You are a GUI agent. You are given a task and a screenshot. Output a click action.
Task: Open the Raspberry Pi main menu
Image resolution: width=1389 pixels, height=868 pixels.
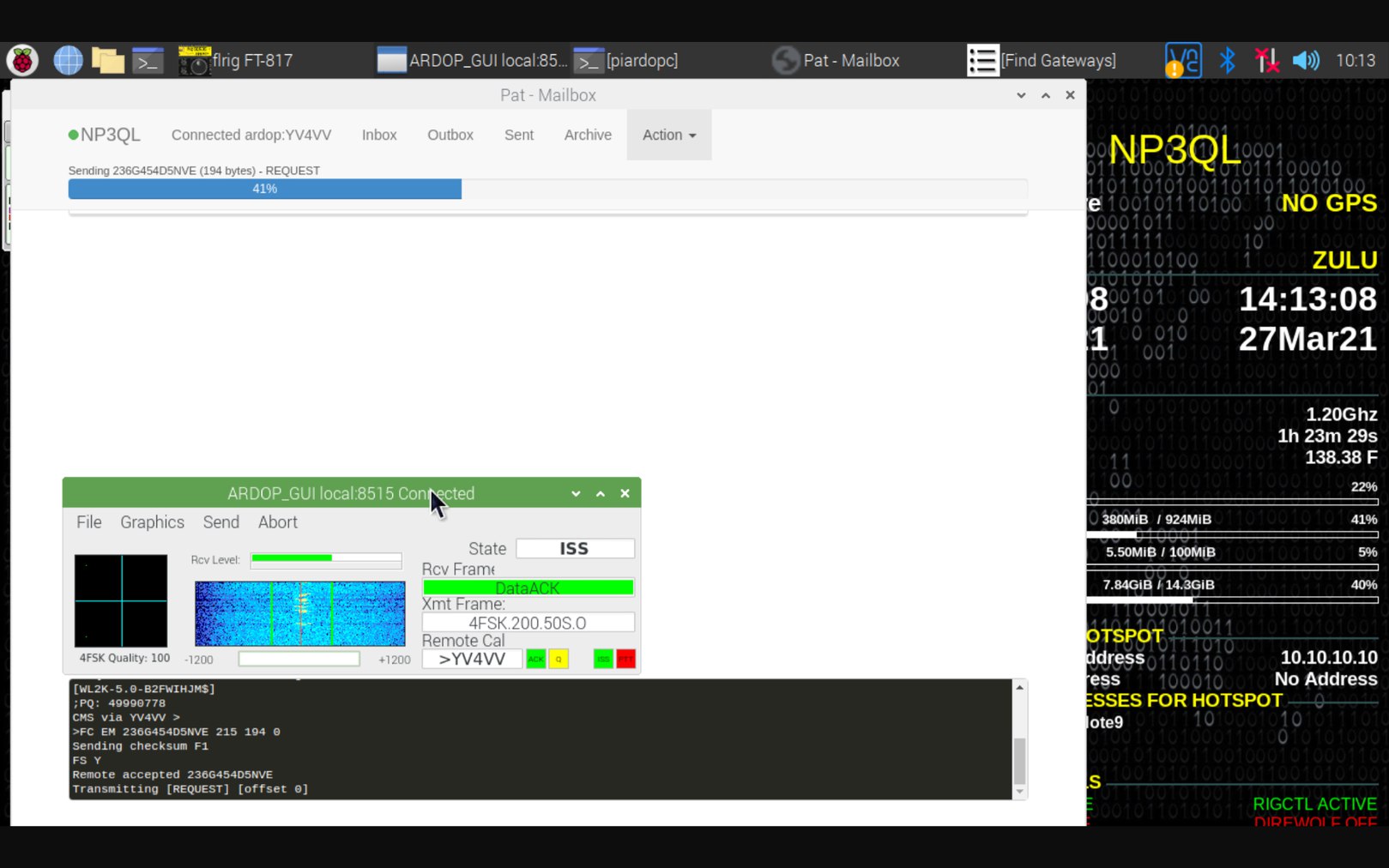(22, 60)
